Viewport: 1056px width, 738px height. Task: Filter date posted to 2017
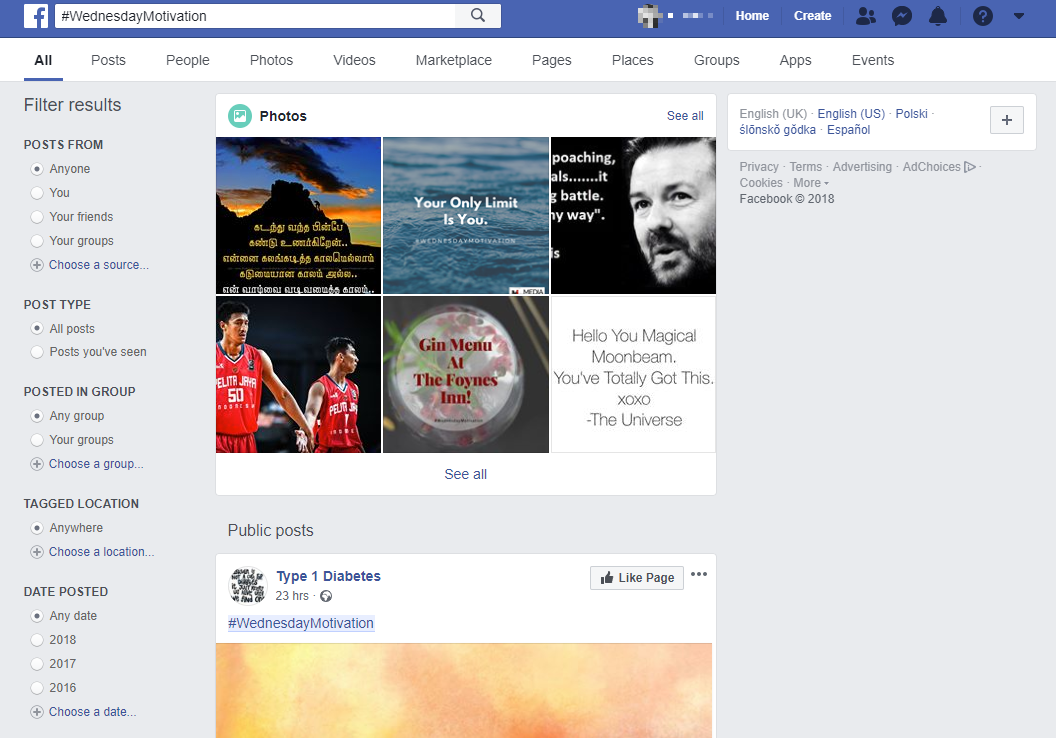pyautogui.click(x=37, y=664)
